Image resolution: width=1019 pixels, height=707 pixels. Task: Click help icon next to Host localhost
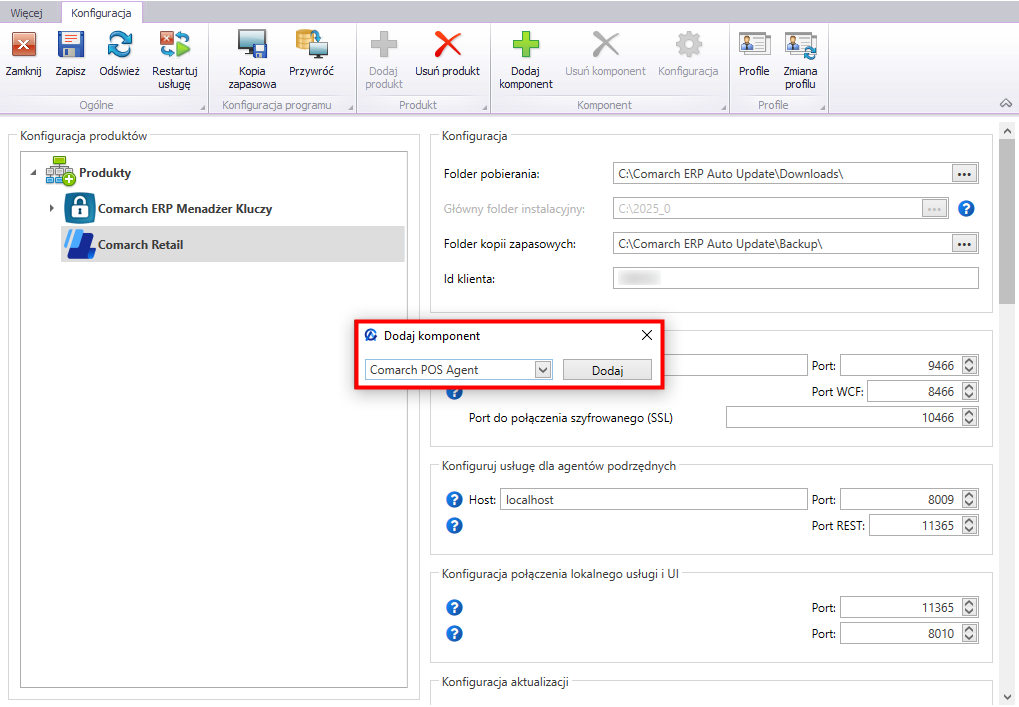click(x=454, y=500)
